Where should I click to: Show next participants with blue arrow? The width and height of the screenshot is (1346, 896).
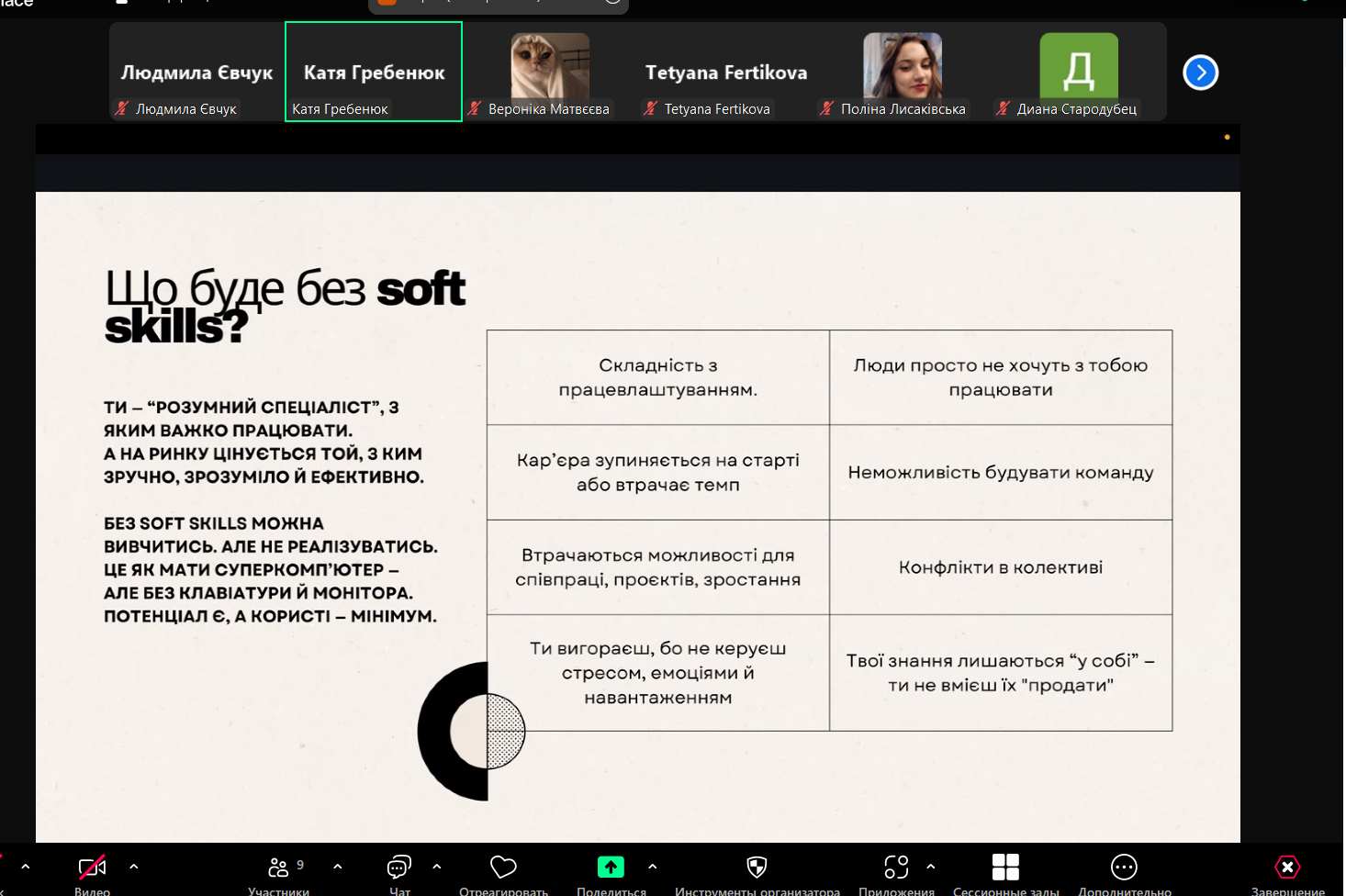[1200, 73]
